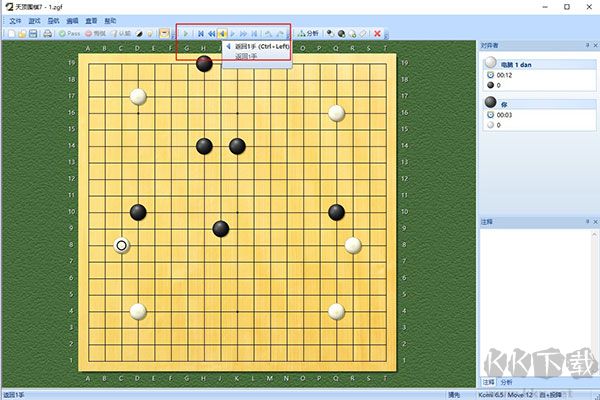The image size is (600, 400).
Task: Pin the 对弈者 players panel
Action: coord(587,46)
